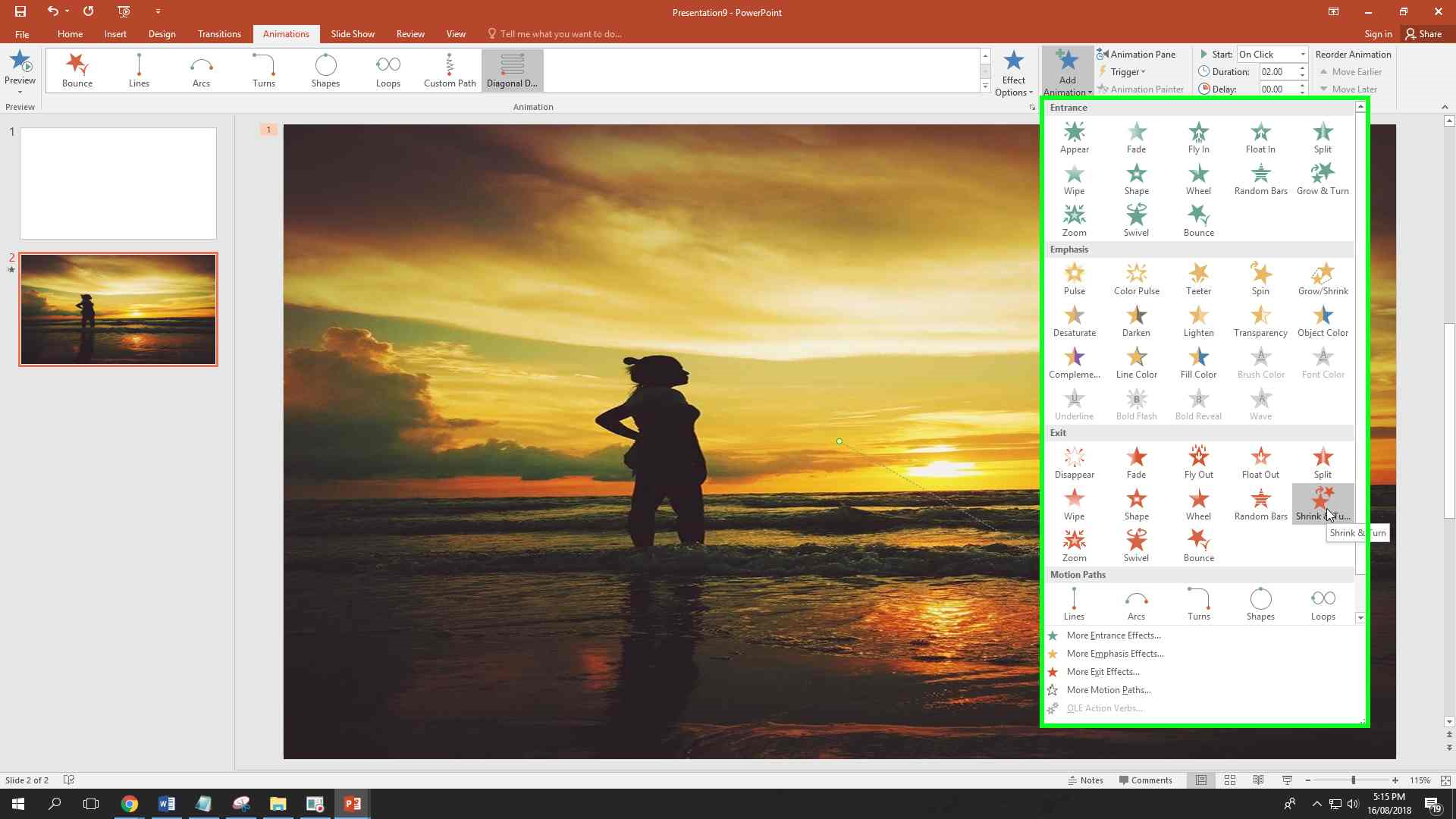The image size is (1456, 819).
Task: Apply the Grow & Turn entrance effect
Action: pos(1323,179)
